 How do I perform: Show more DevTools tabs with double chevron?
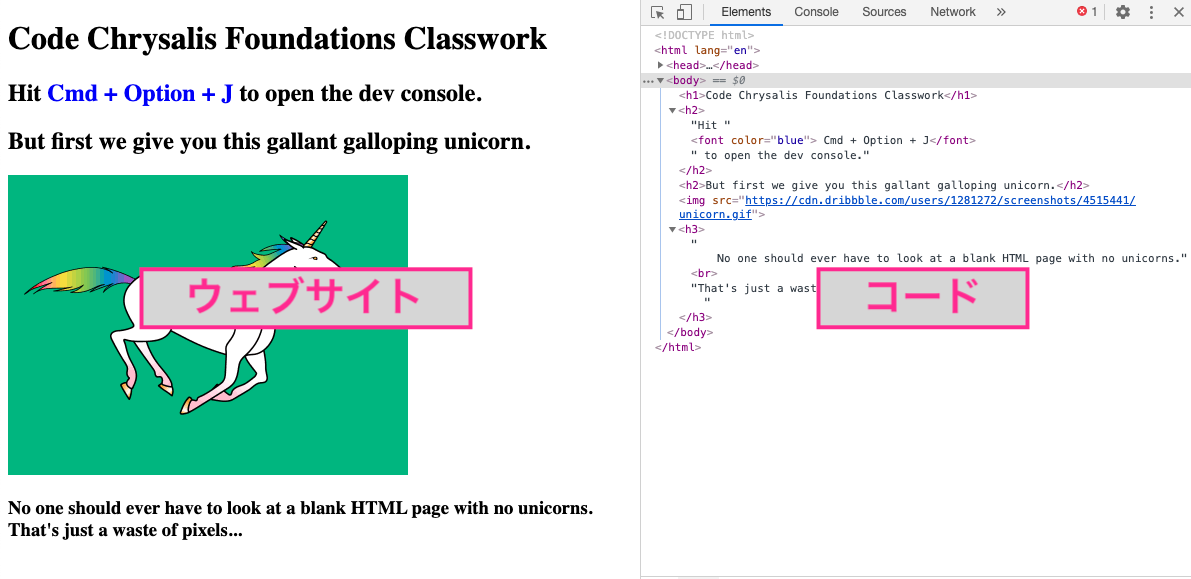click(1001, 12)
